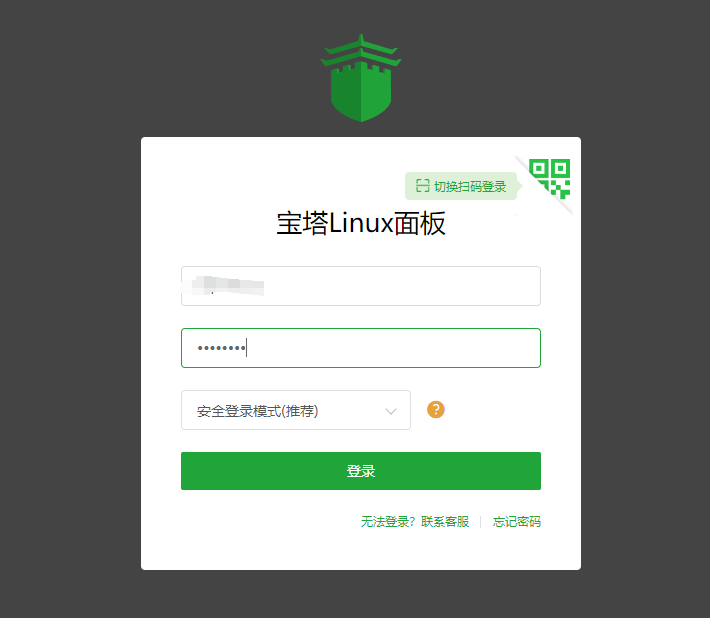Open the 无法登录?联系客服 link
Screen dimensions: 710x618
(x=415, y=522)
